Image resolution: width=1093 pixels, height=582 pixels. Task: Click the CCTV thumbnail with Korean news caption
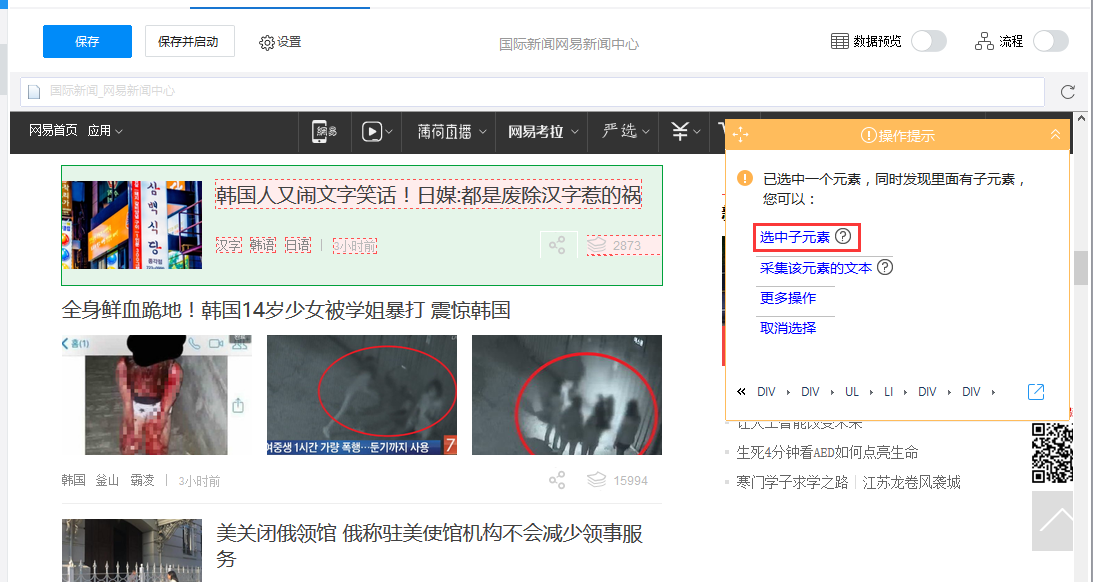tap(362, 395)
